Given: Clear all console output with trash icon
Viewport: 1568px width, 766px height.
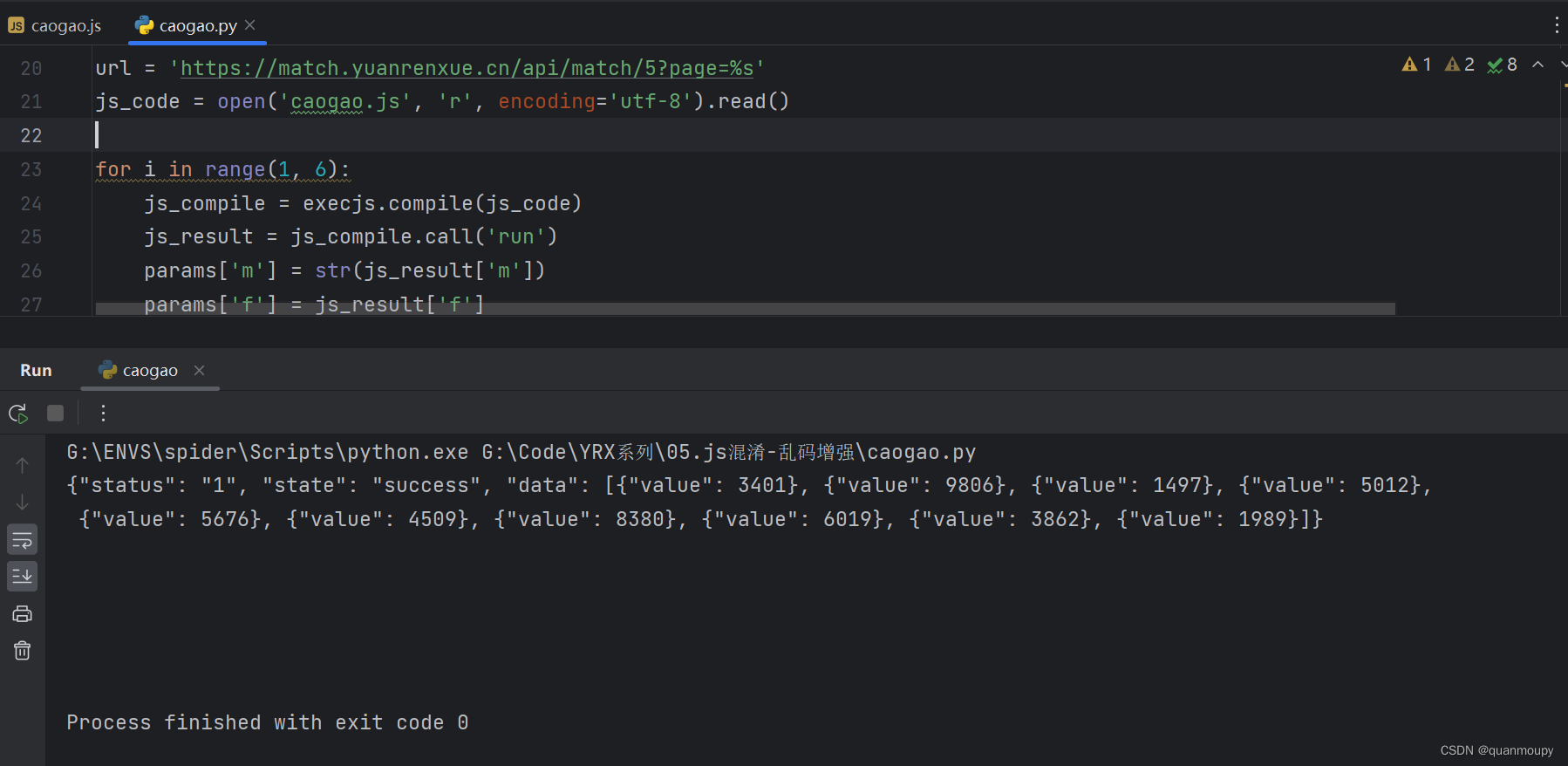Looking at the screenshot, I should 23,651.
